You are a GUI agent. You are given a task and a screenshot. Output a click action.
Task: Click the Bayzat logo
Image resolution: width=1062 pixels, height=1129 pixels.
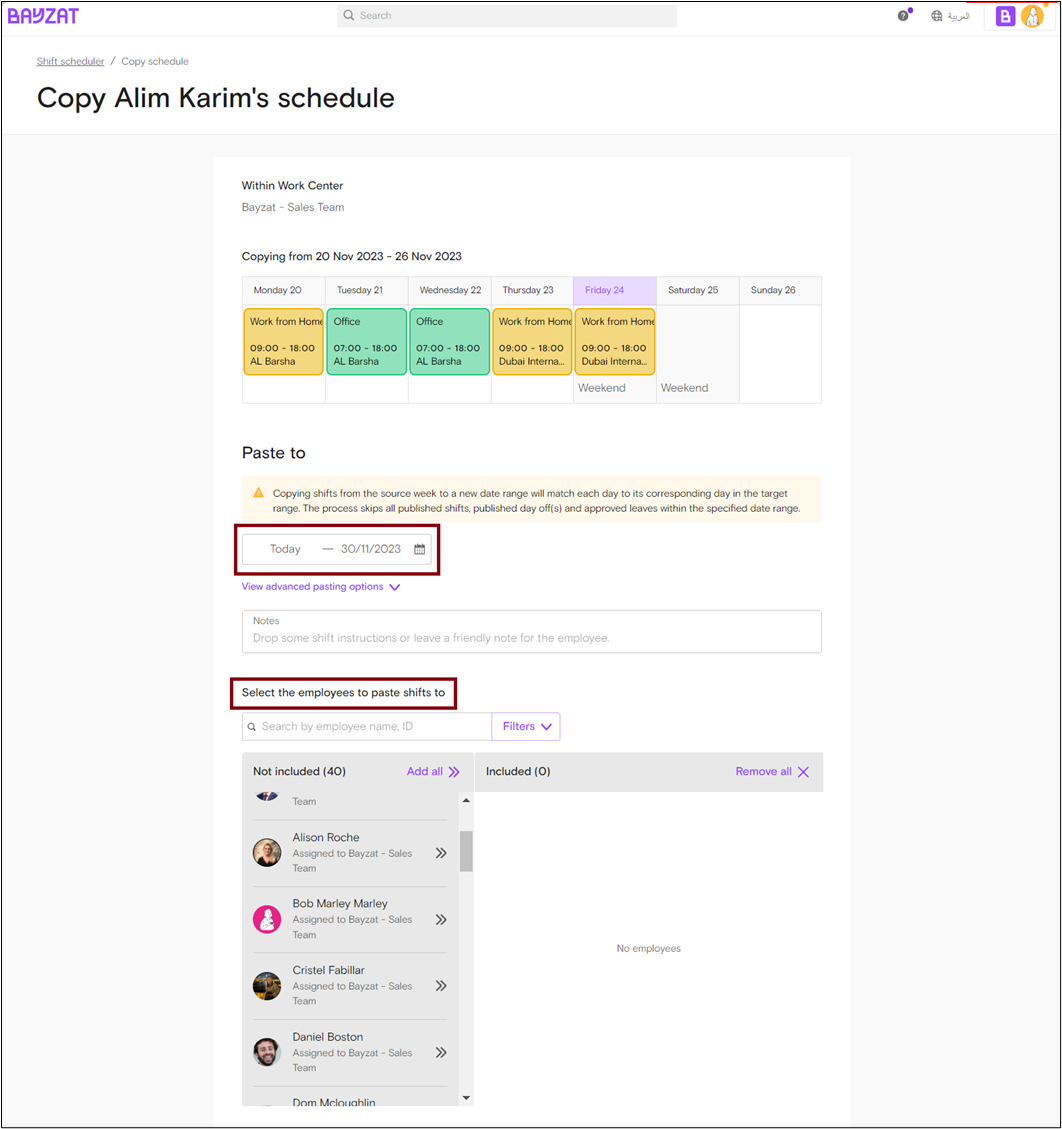pos(43,16)
